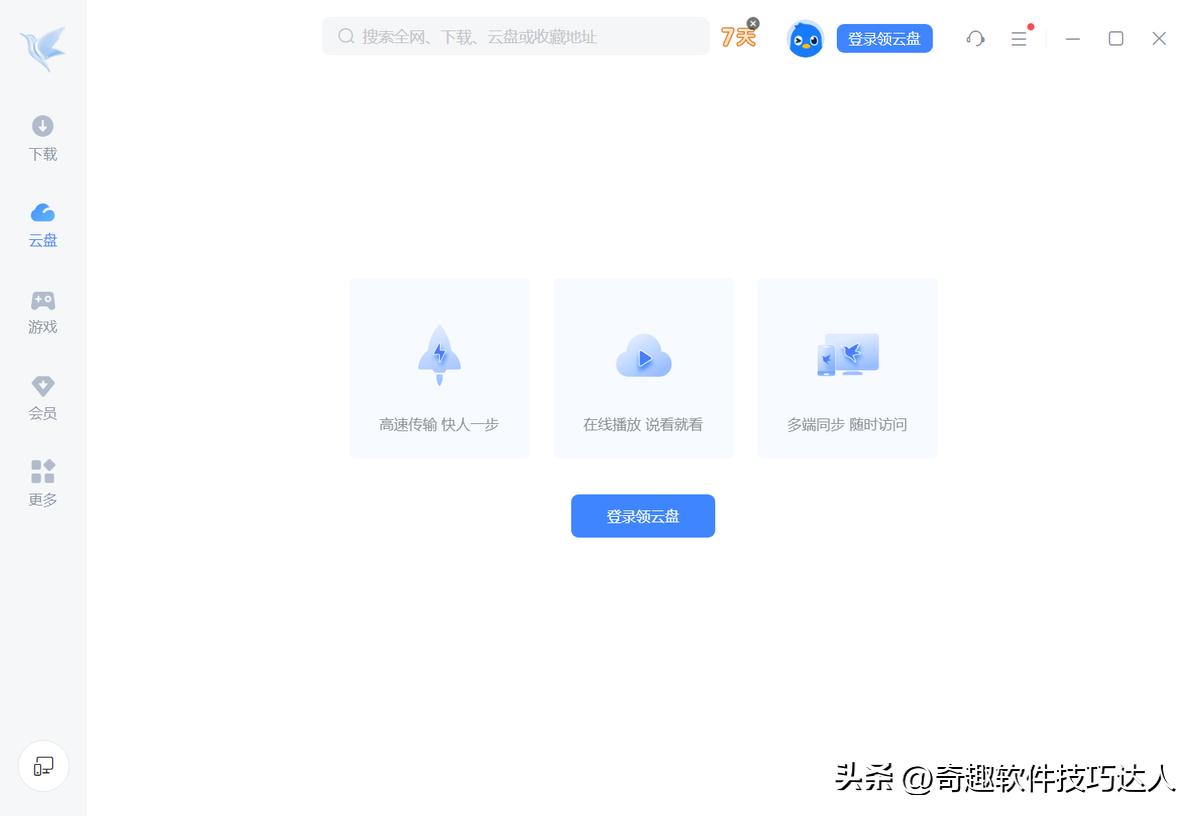Select the 在线播放 说看就看 feature card
The width and height of the screenshot is (1200, 816).
point(643,368)
